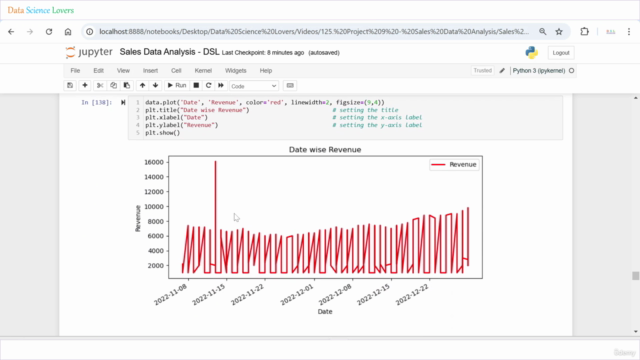Paste cells below icon
Screen dimensions: 640x360
tap(127, 86)
